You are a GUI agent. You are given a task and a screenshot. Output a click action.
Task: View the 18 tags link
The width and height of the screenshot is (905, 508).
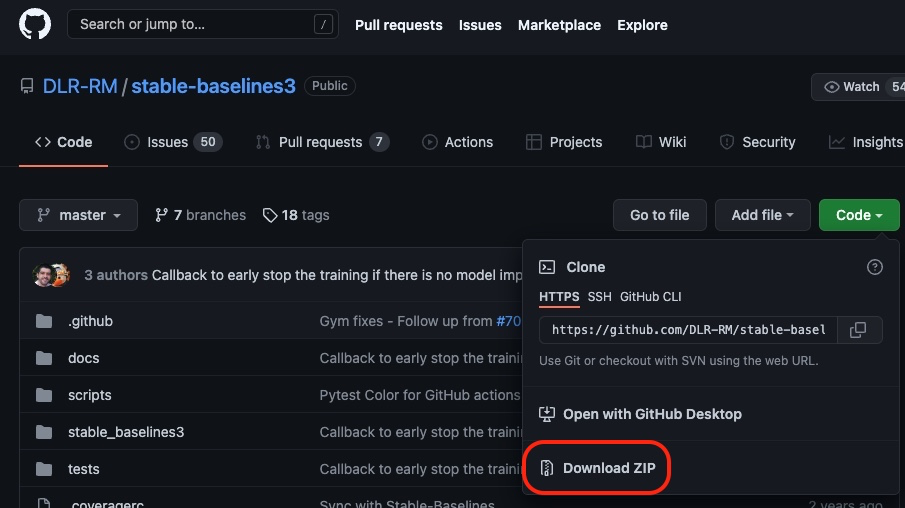tap(296, 215)
